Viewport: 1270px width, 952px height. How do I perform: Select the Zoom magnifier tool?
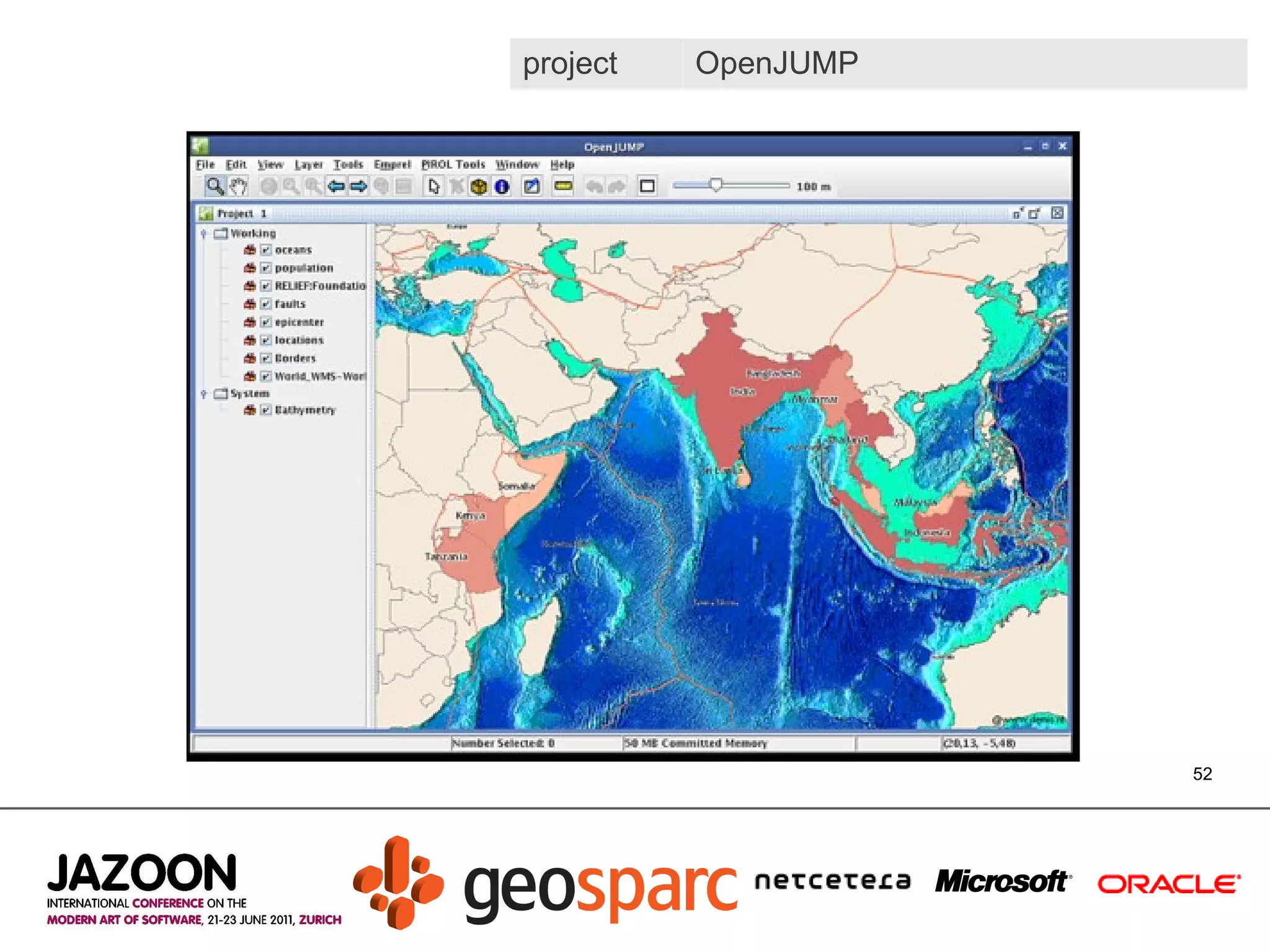(215, 186)
